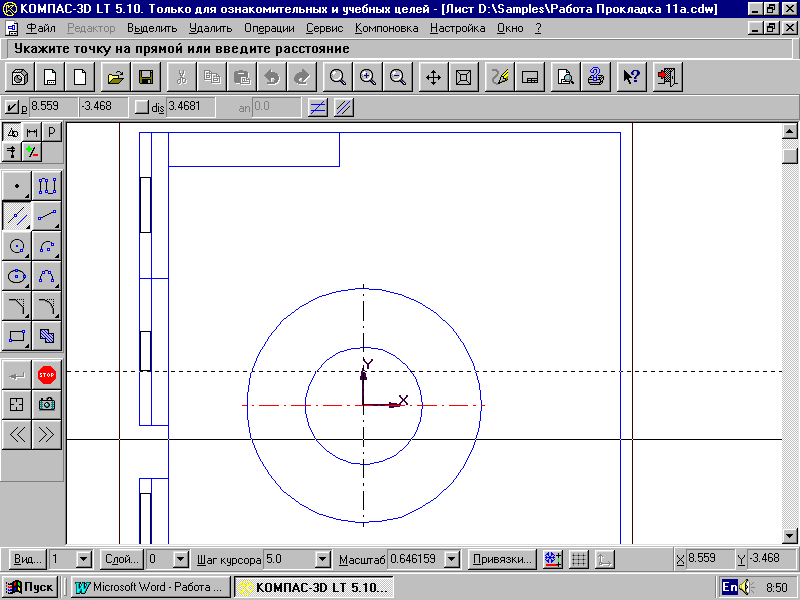Image resolution: width=800 pixels, height=600 pixels.
Task: Click the Print Preview icon
Action: point(565,77)
